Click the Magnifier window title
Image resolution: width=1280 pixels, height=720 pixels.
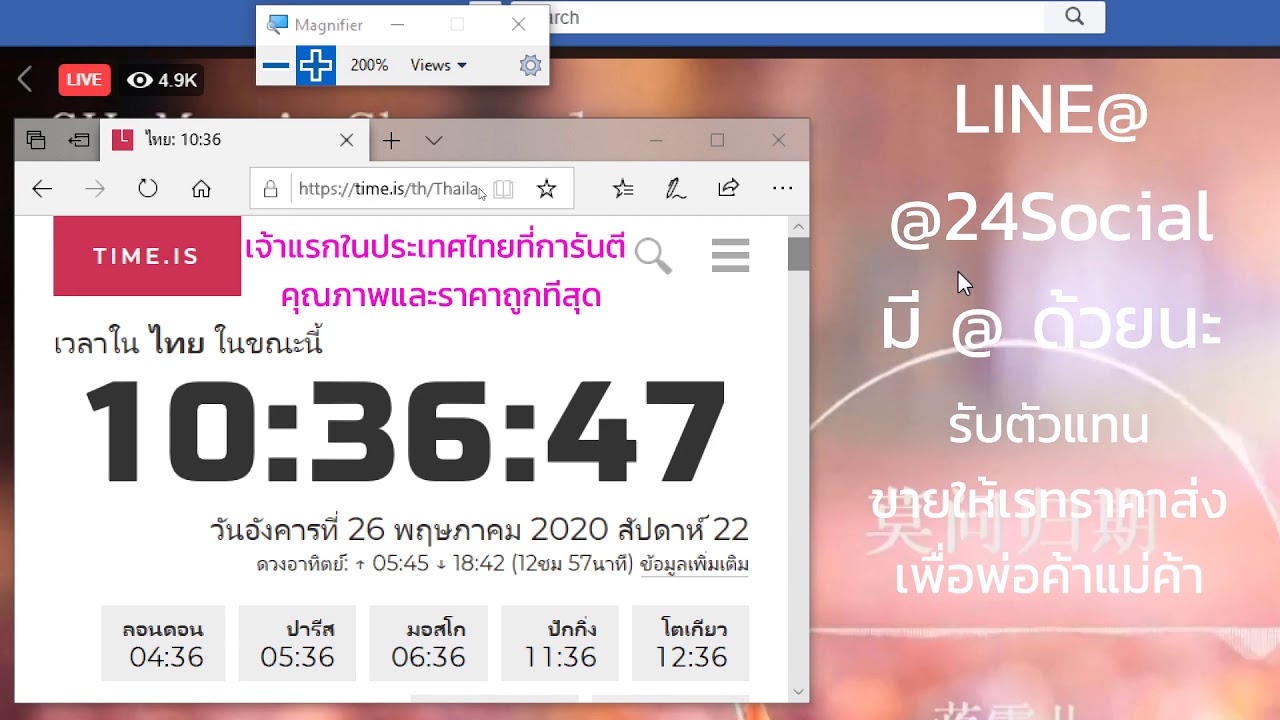pyautogui.click(x=329, y=25)
